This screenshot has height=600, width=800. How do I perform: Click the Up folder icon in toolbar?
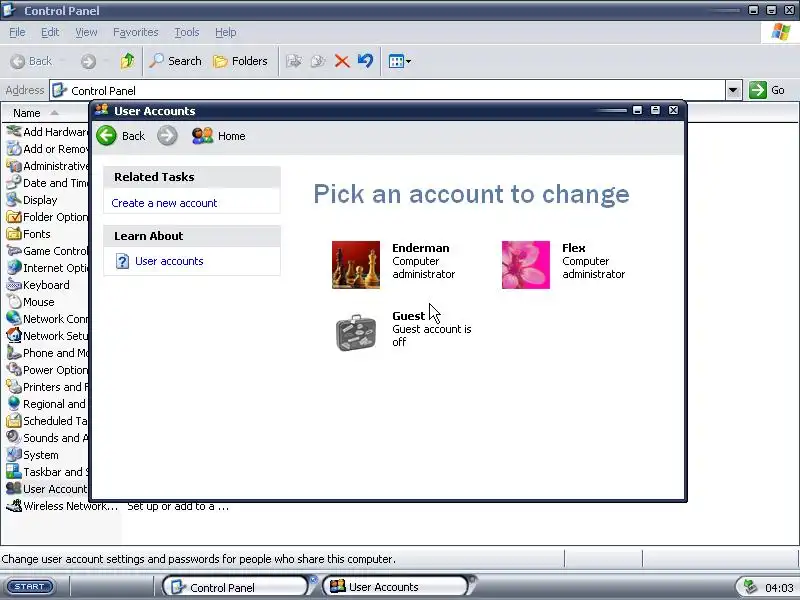pyautogui.click(x=128, y=61)
